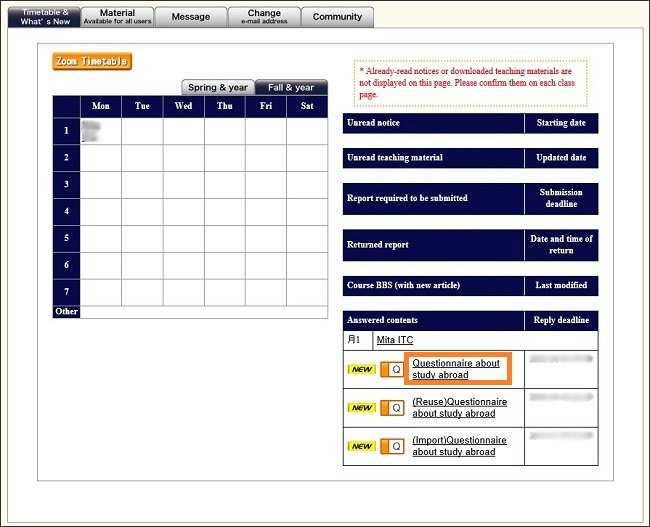
Task: Open the (Import)Questionnaire about study abroad link
Action: (459, 446)
